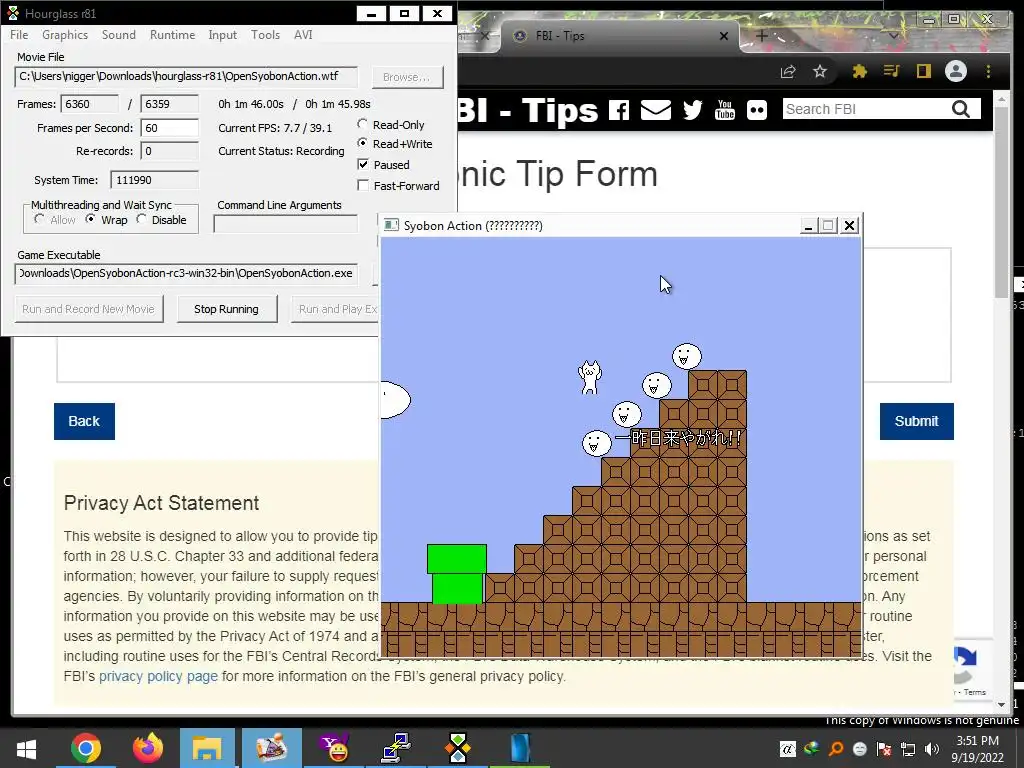This screenshot has height=768, width=1024.
Task: Open FBI Facebook page icon
Action: (618, 110)
